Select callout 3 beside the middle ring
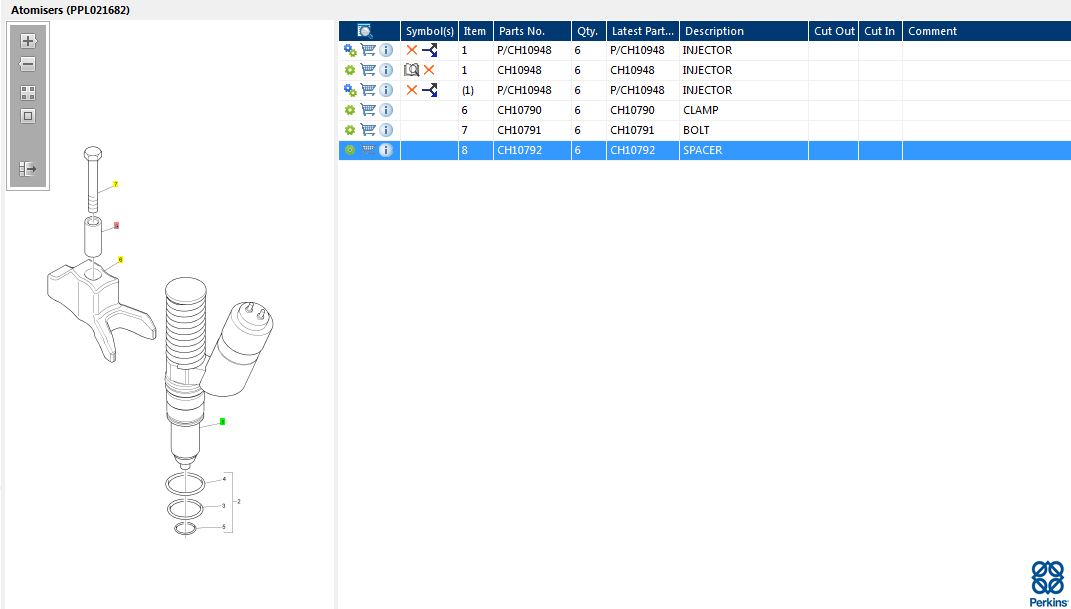 [x=223, y=506]
